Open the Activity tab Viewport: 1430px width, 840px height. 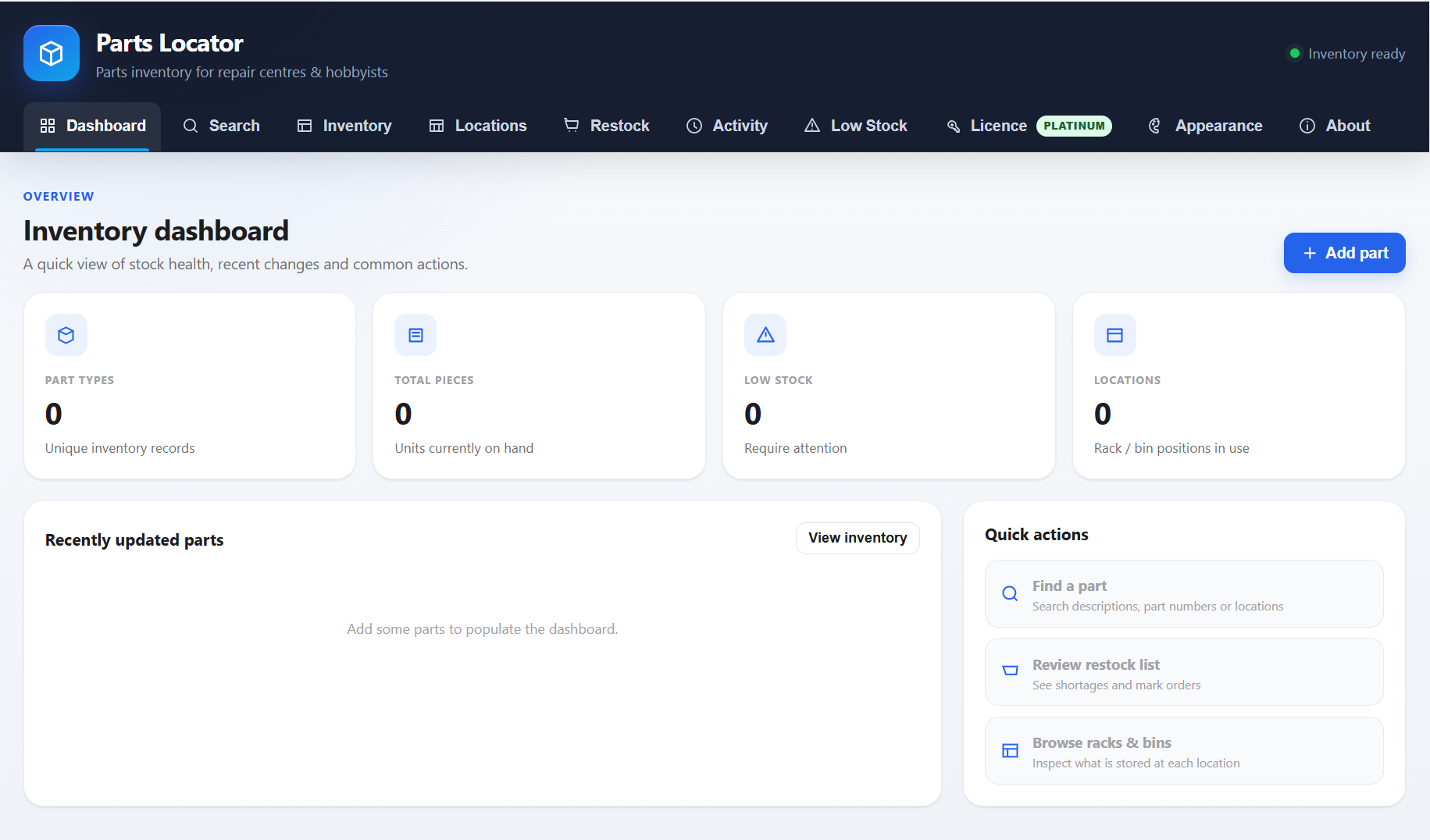click(727, 126)
